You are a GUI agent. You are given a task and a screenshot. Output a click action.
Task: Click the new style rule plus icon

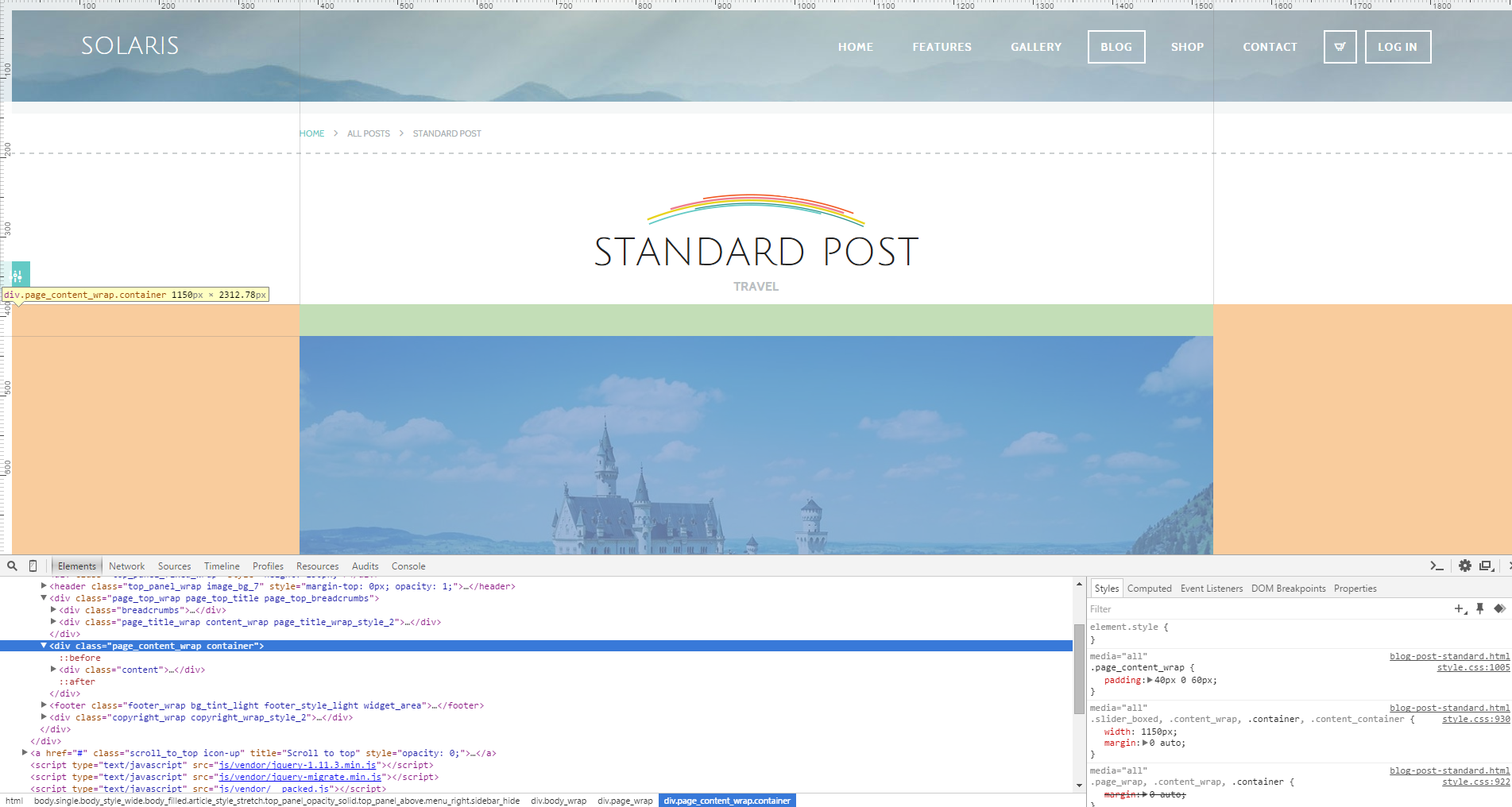(x=1459, y=609)
